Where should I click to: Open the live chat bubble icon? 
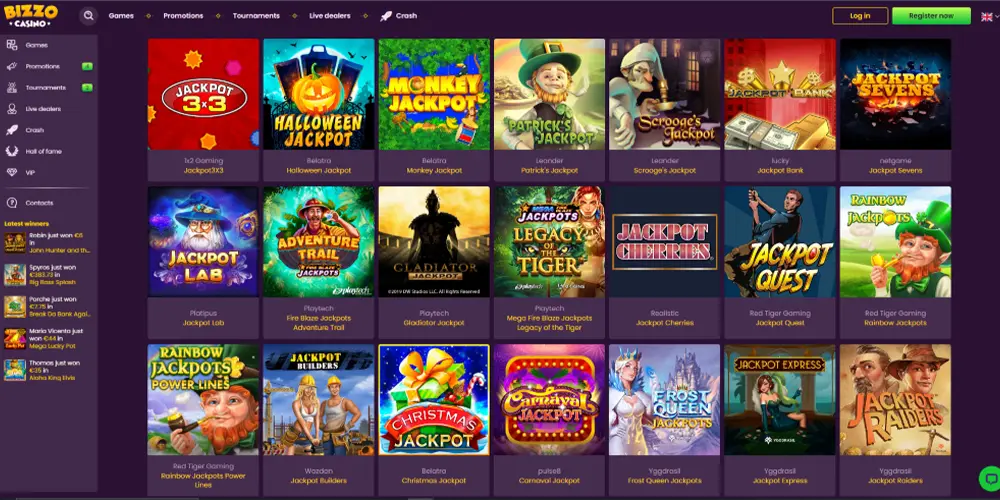pos(989,478)
